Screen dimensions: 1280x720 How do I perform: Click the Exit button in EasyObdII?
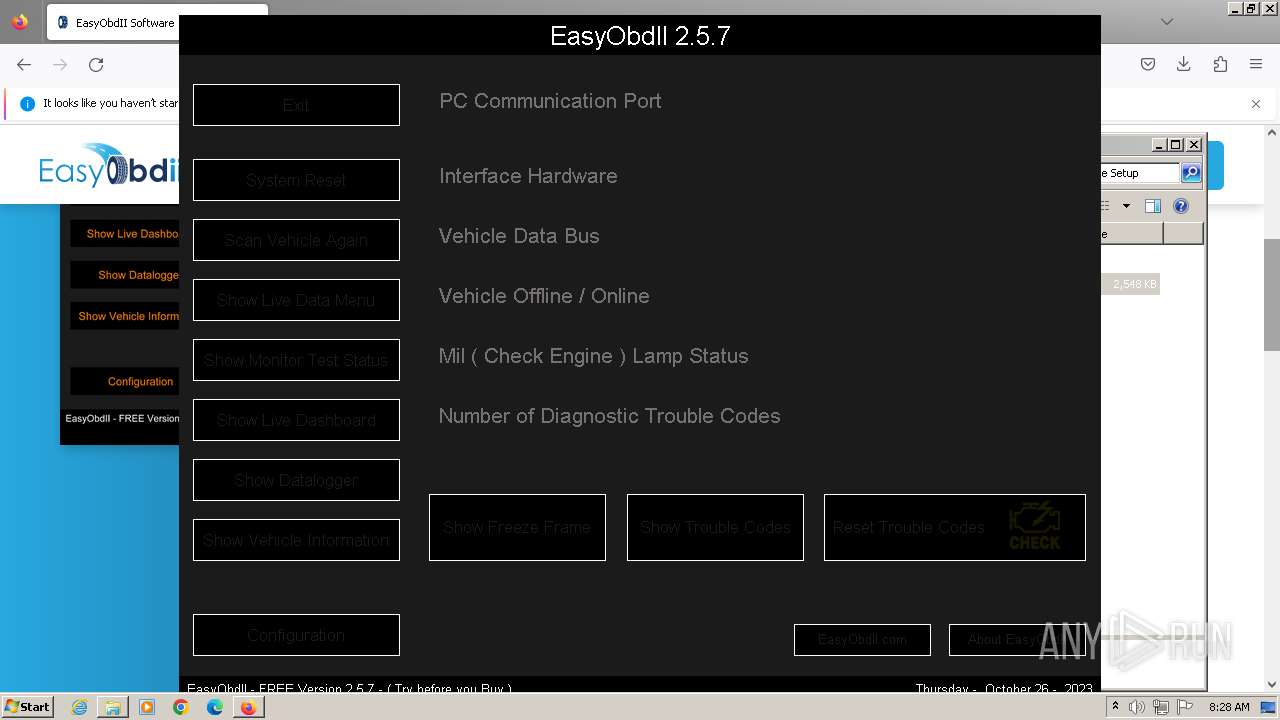[x=296, y=105]
